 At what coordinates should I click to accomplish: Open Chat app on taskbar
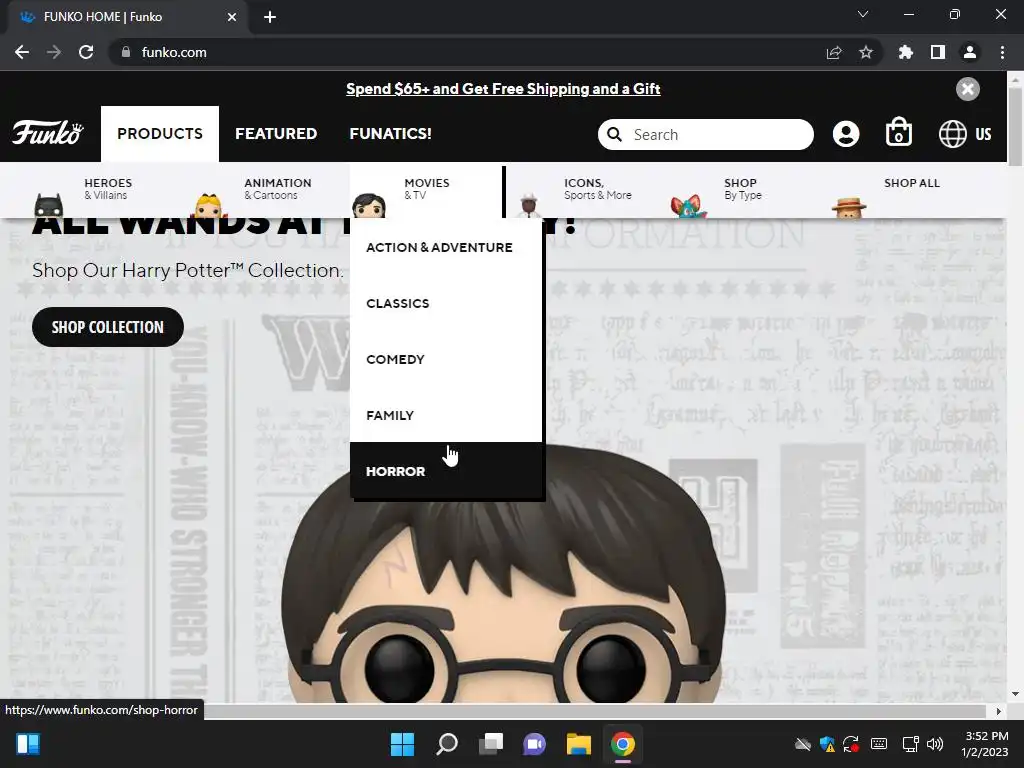pos(534,744)
